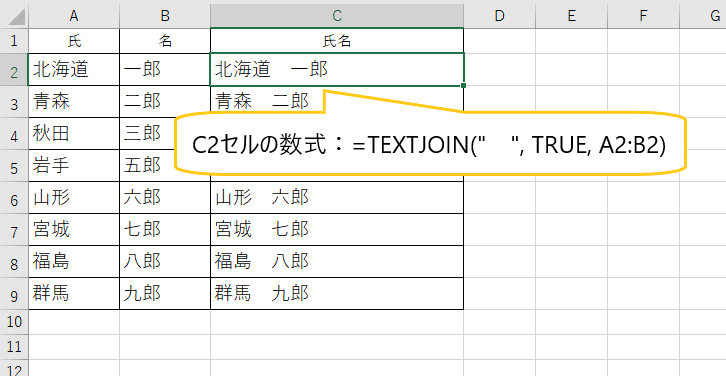Select cell '岩手' in column A
The width and height of the screenshot is (726, 376).
[74, 165]
